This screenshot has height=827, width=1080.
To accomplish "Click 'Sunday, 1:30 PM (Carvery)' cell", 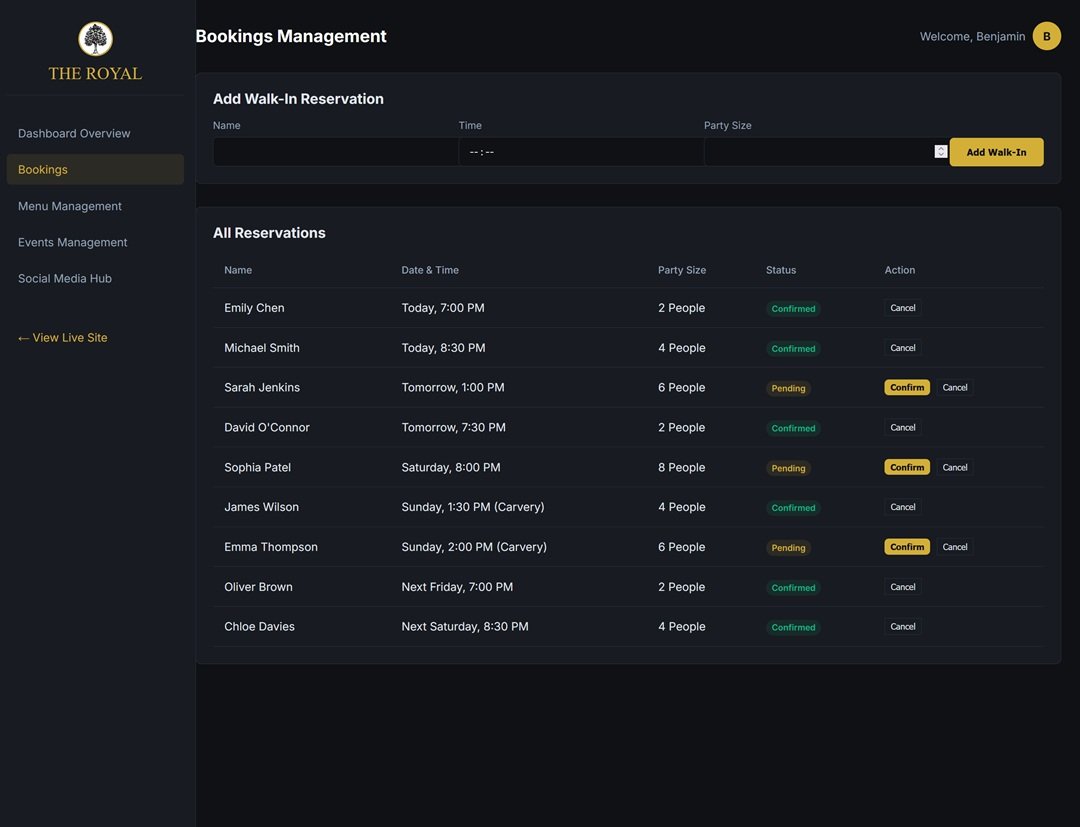I will point(473,507).
